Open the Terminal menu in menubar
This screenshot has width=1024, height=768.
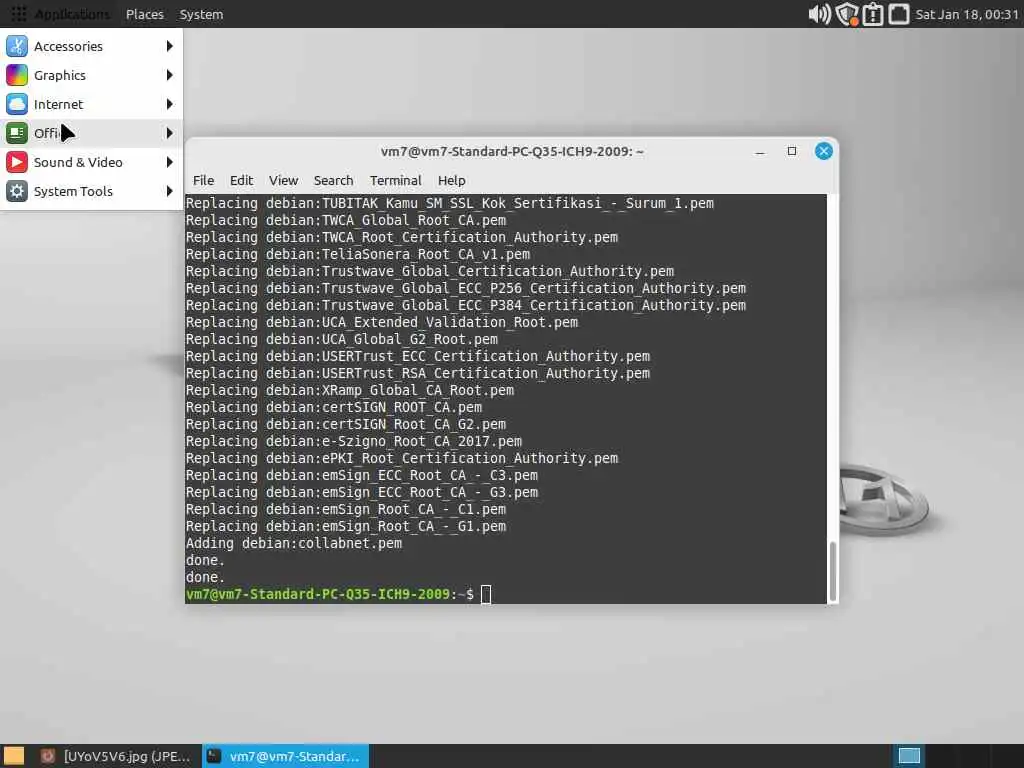[396, 180]
